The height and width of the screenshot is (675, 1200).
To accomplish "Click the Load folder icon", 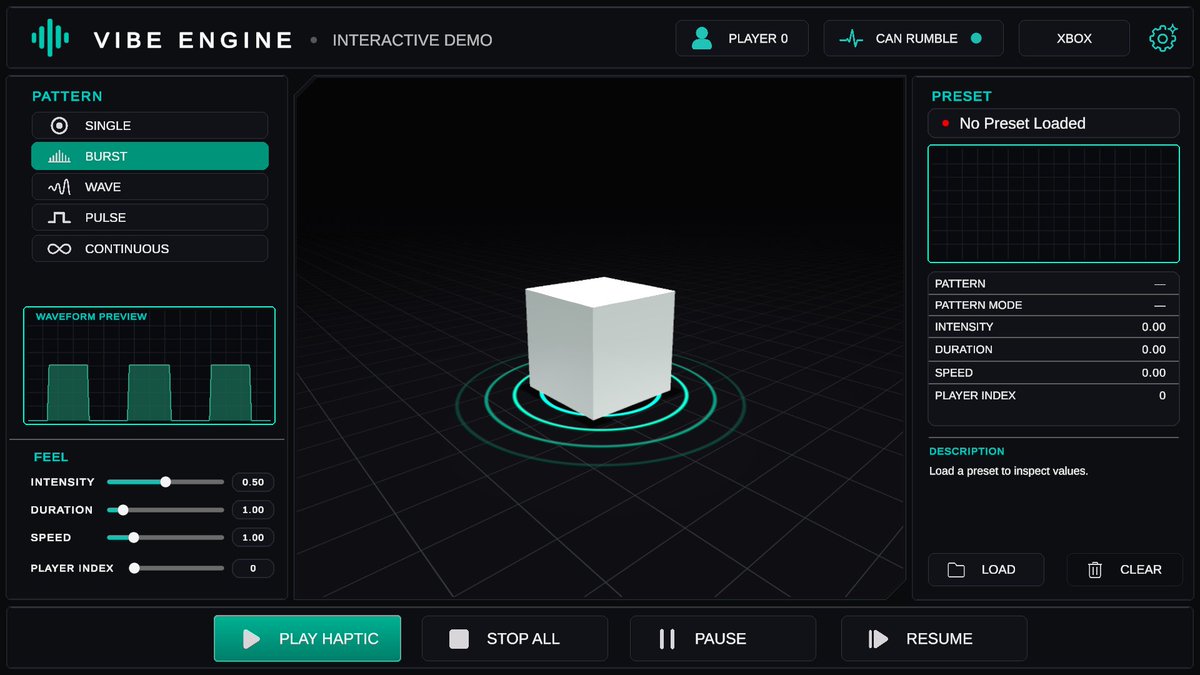I will (956, 570).
